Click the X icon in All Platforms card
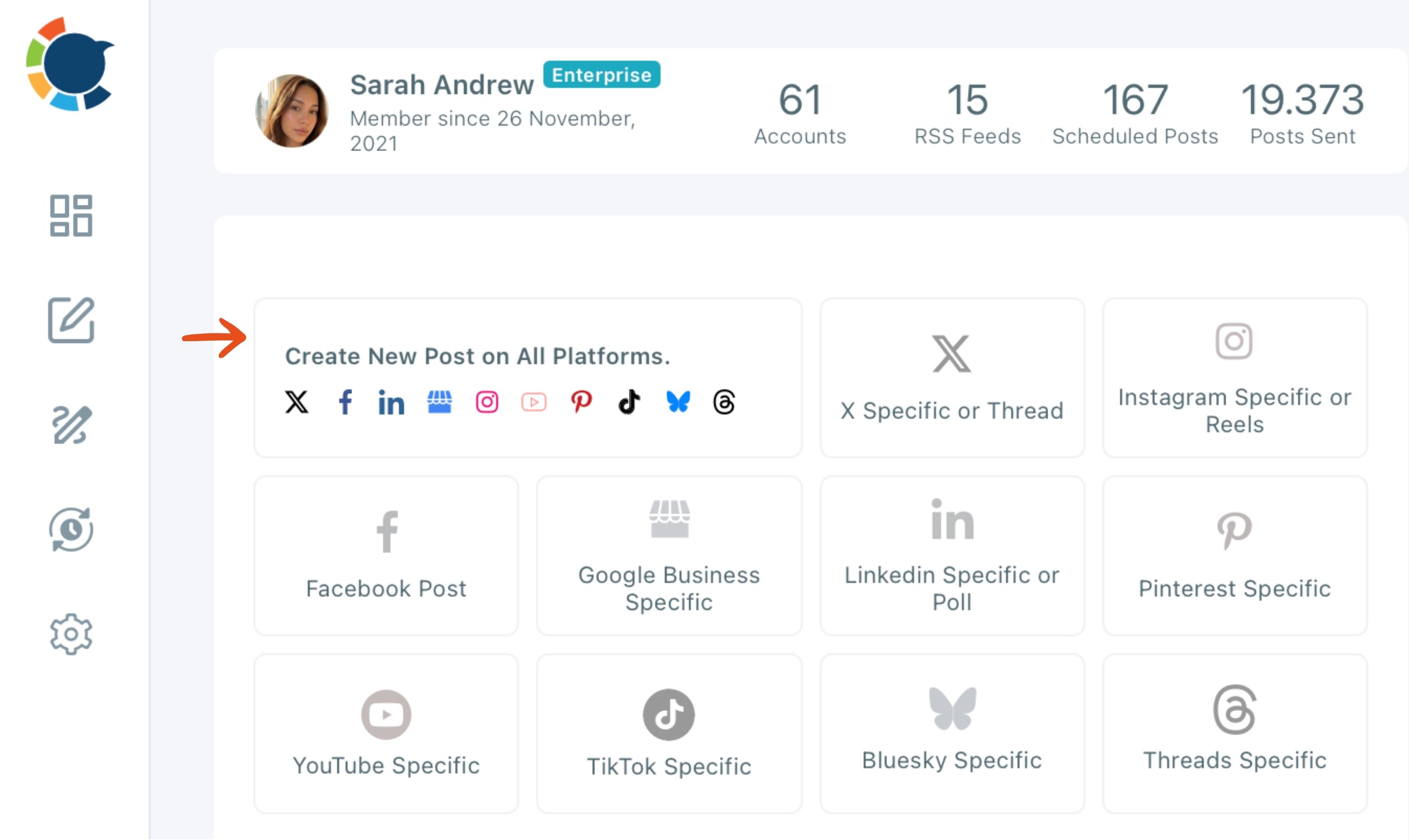This screenshot has height=840, width=1409. pyautogui.click(x=297, y=402)
